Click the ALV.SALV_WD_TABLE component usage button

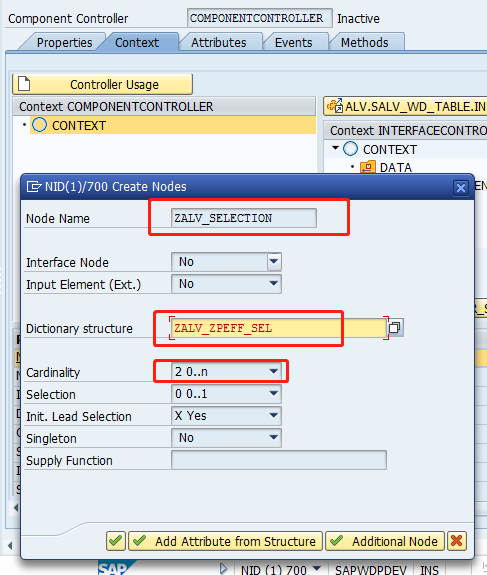point(405,106)
